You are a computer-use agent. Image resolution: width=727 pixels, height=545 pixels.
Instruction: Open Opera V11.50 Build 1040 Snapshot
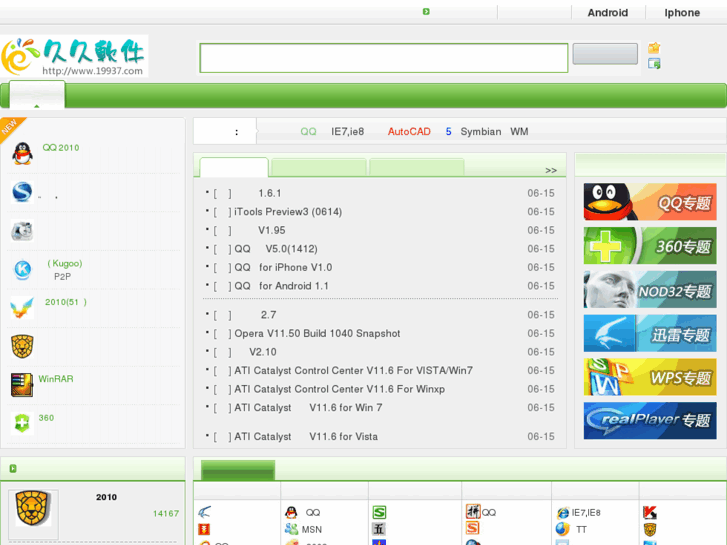coord(317,333)
